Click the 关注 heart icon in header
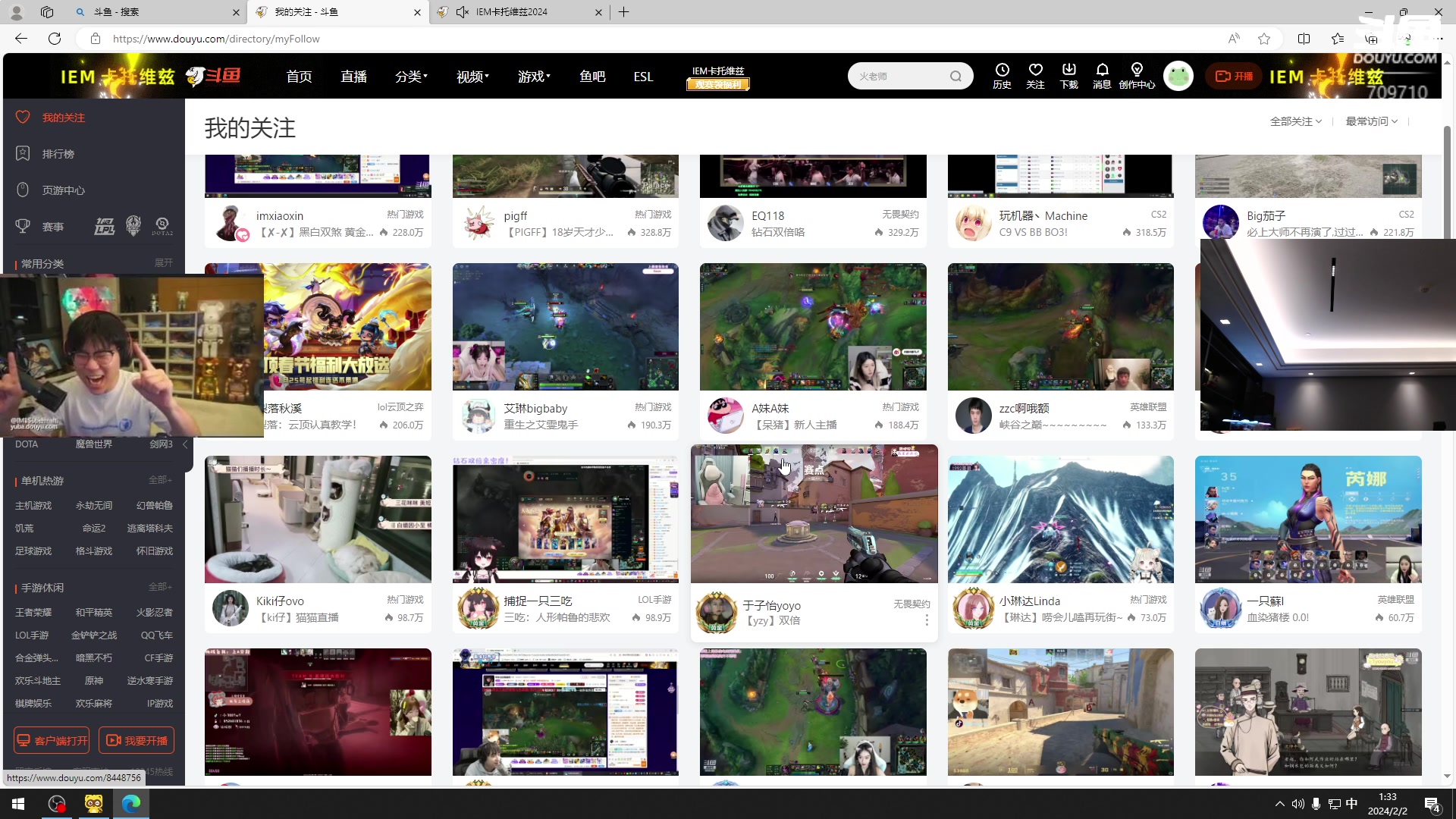The width and height of the screenshot is (1456, 819). [x=1035, y=75]
